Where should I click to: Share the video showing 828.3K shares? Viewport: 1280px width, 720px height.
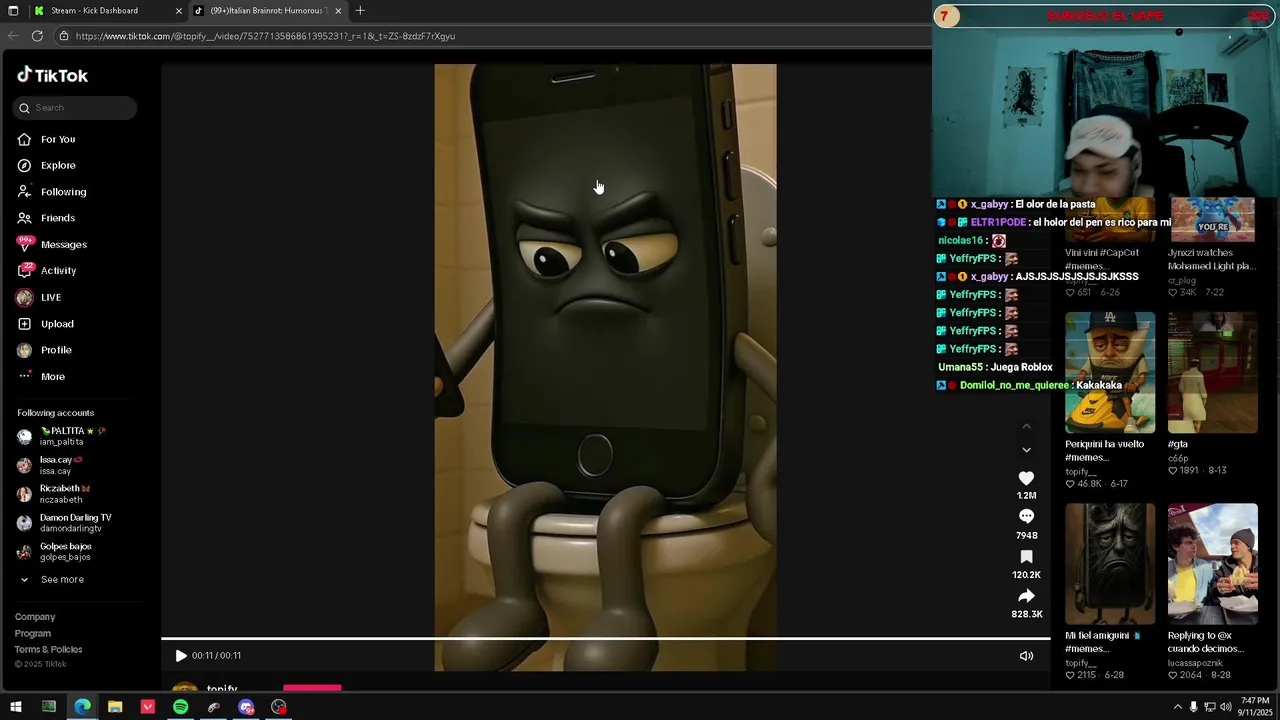[x=1026, y=596]
